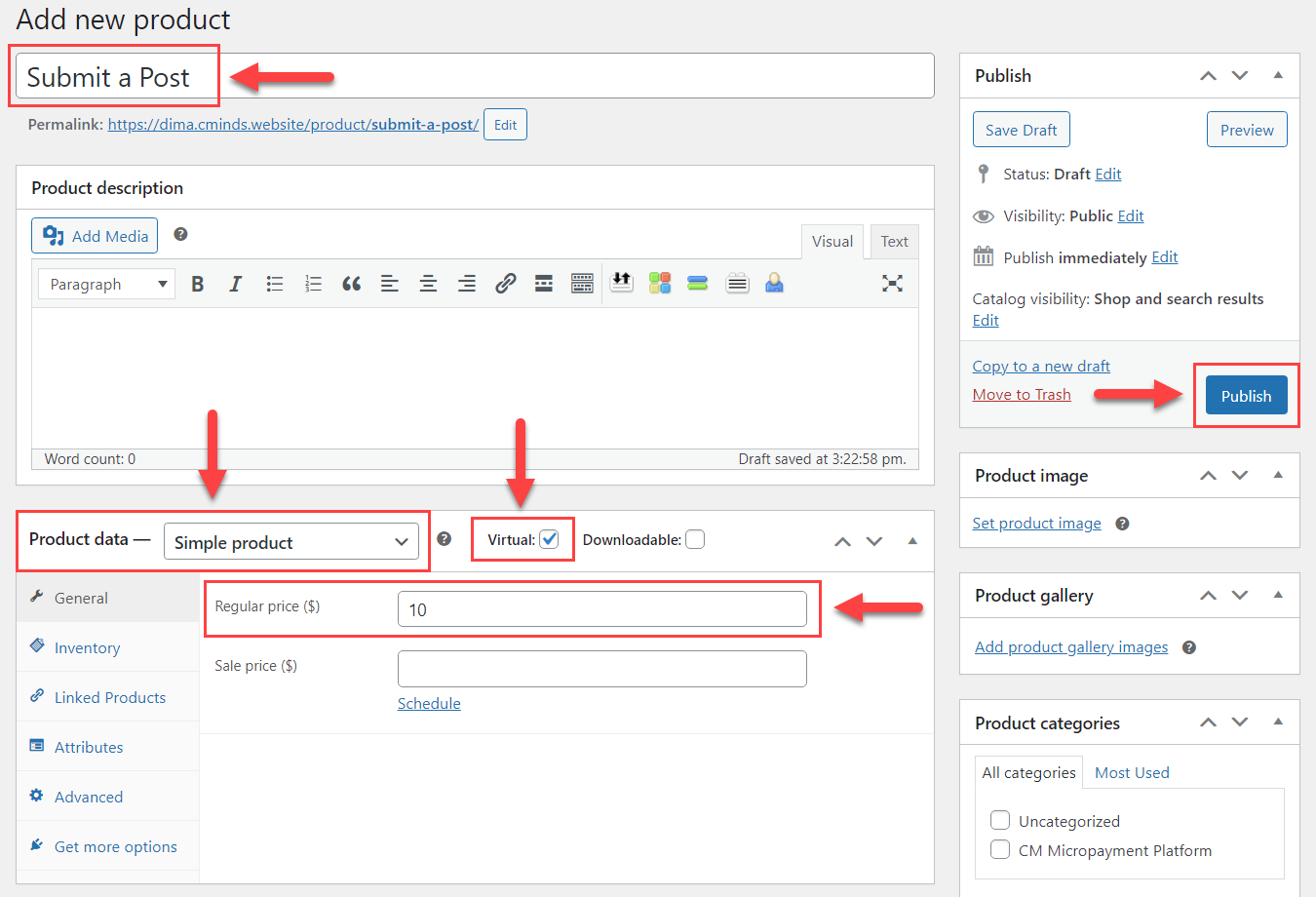
Task: Insert a bulleted list
Action: [275, 284]
